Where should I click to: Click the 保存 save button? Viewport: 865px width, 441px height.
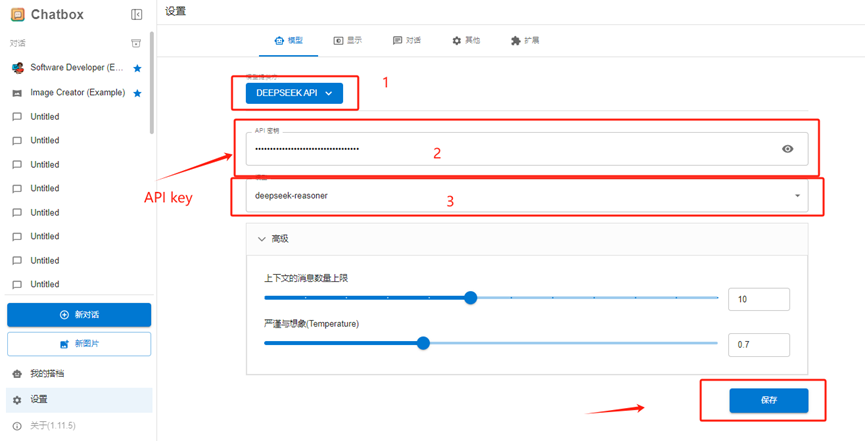click(x=768, y=401)
